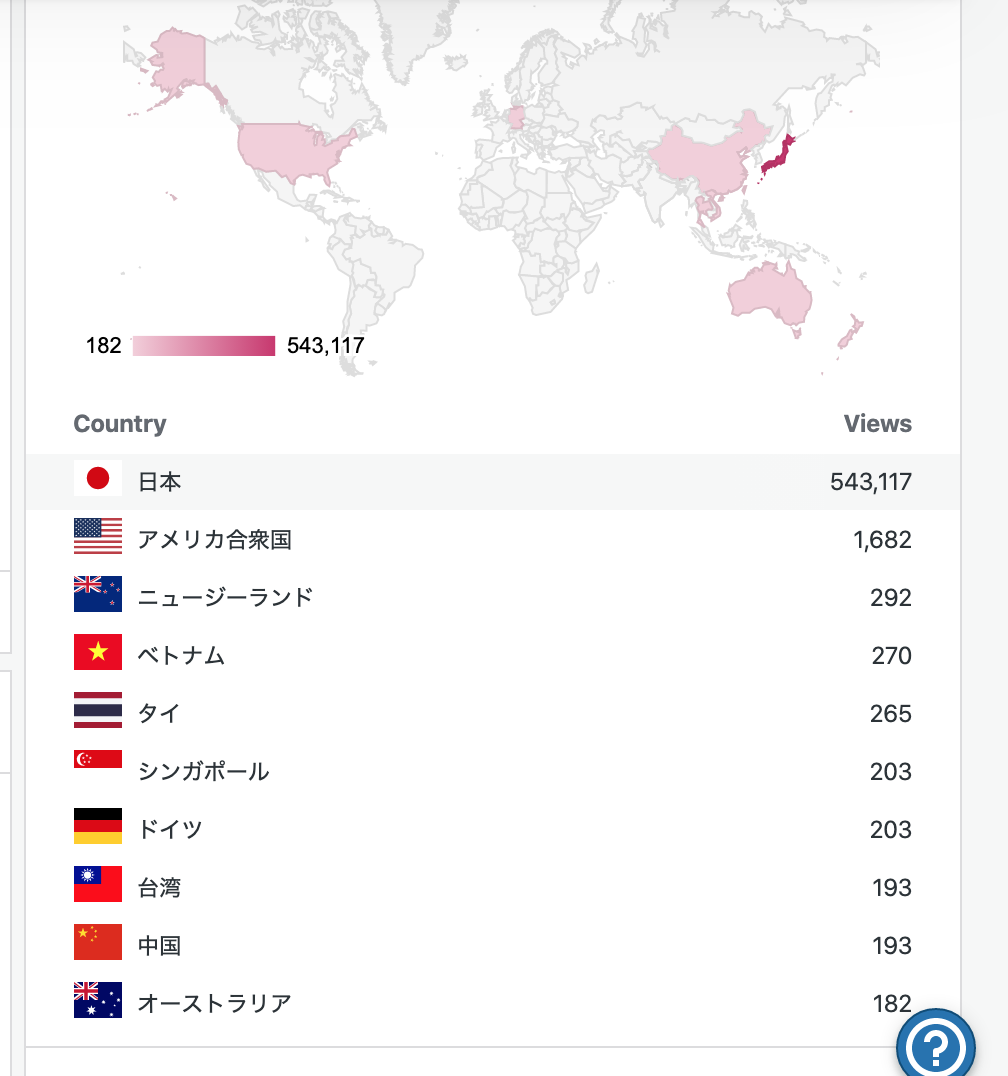Click Japan highlighted on the world map
Screen dimensions: 1008x1076
point(778,156)
